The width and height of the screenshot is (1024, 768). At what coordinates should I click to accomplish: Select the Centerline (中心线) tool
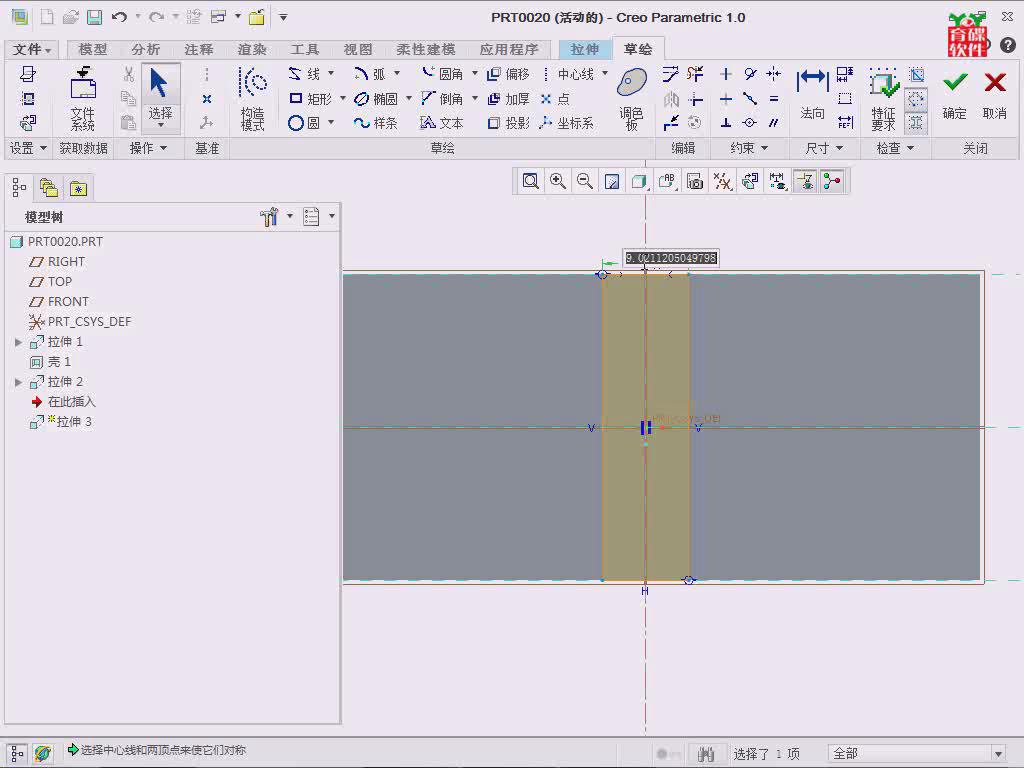coord(568,74)
